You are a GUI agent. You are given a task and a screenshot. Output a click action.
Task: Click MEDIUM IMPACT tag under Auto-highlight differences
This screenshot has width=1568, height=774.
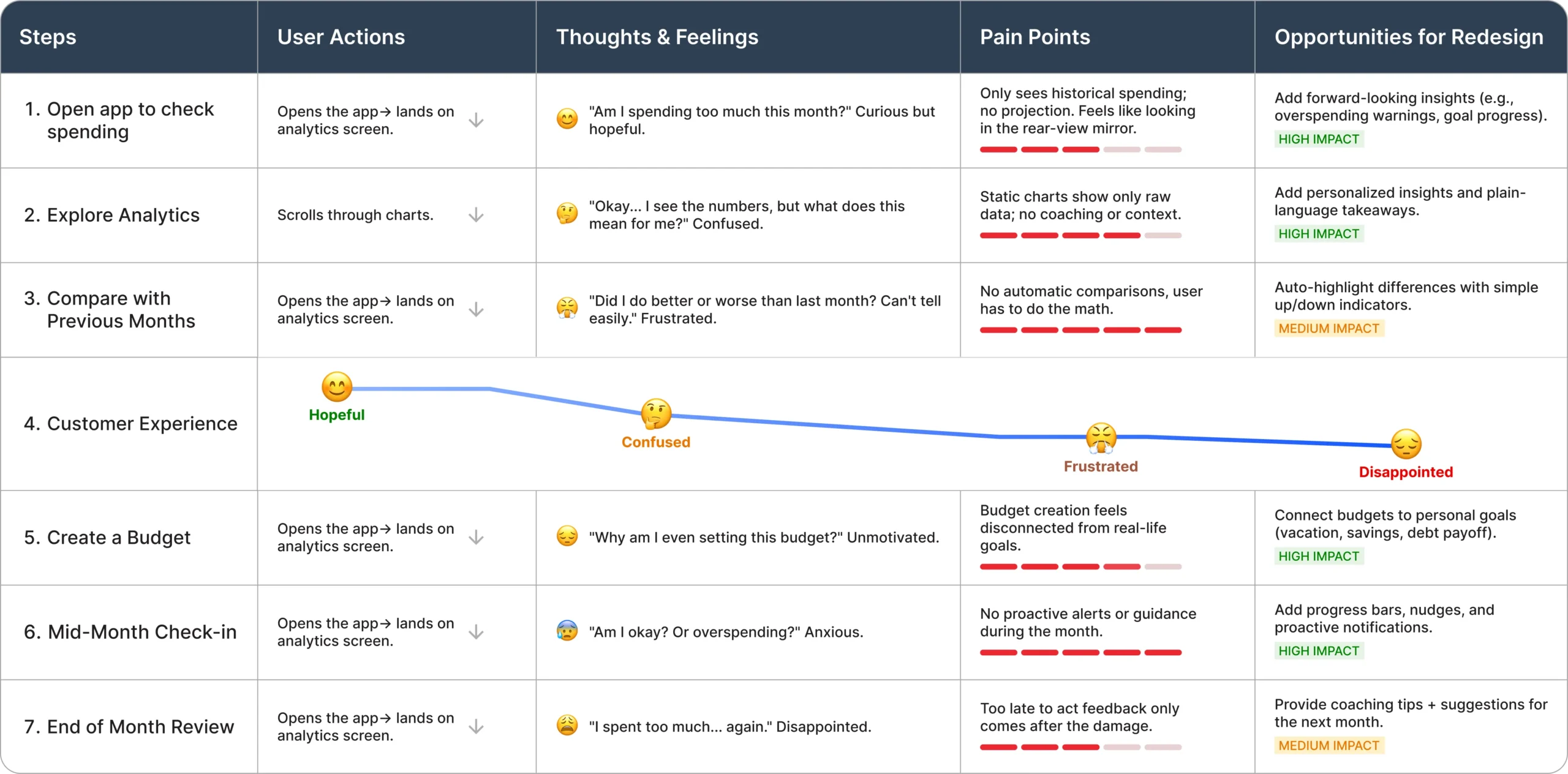pyautogui.click(x=1329, y=328)
